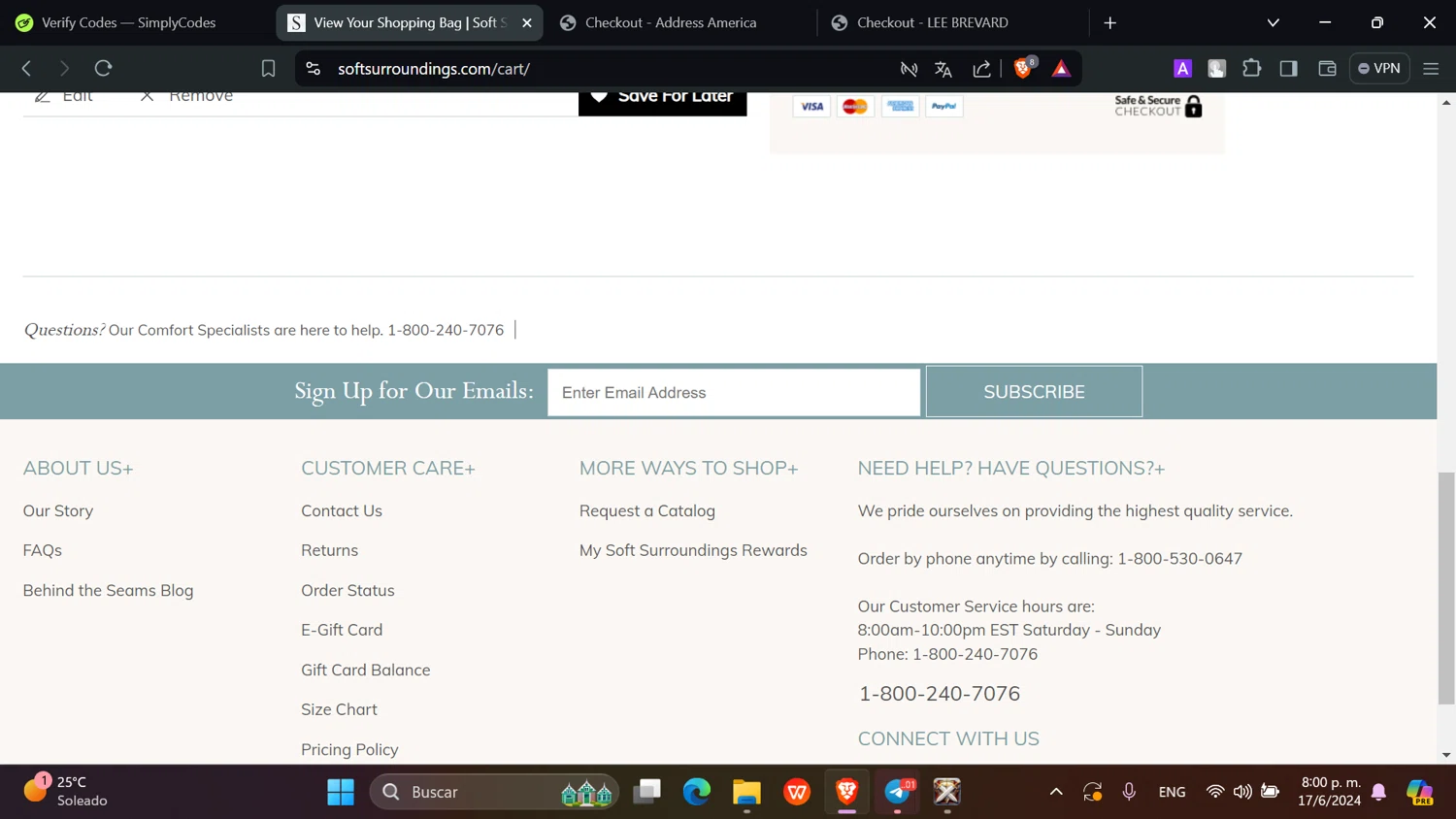1456x819 pixels.
Task: Show hidden system tray icons chevron
Action: [x=1056, y=792]
